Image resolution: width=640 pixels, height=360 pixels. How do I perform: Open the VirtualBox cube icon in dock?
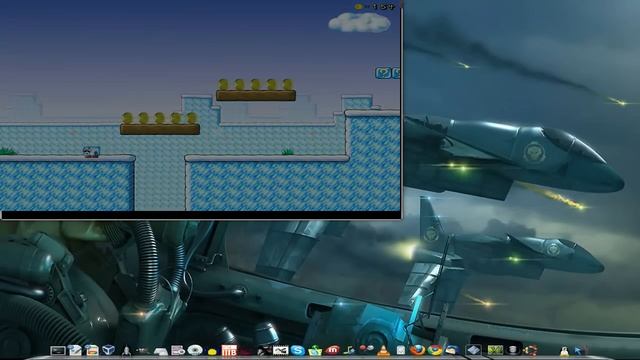(108, 350)
